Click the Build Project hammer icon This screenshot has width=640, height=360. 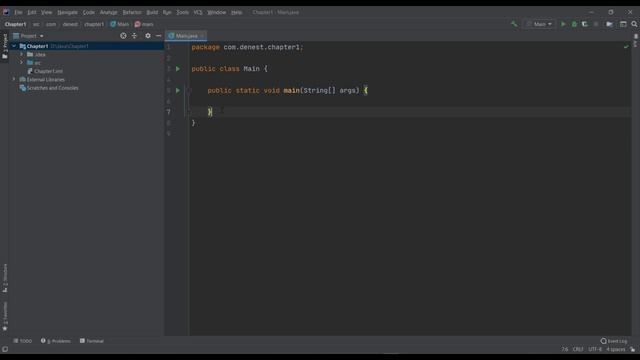click(x=514, y=24)
